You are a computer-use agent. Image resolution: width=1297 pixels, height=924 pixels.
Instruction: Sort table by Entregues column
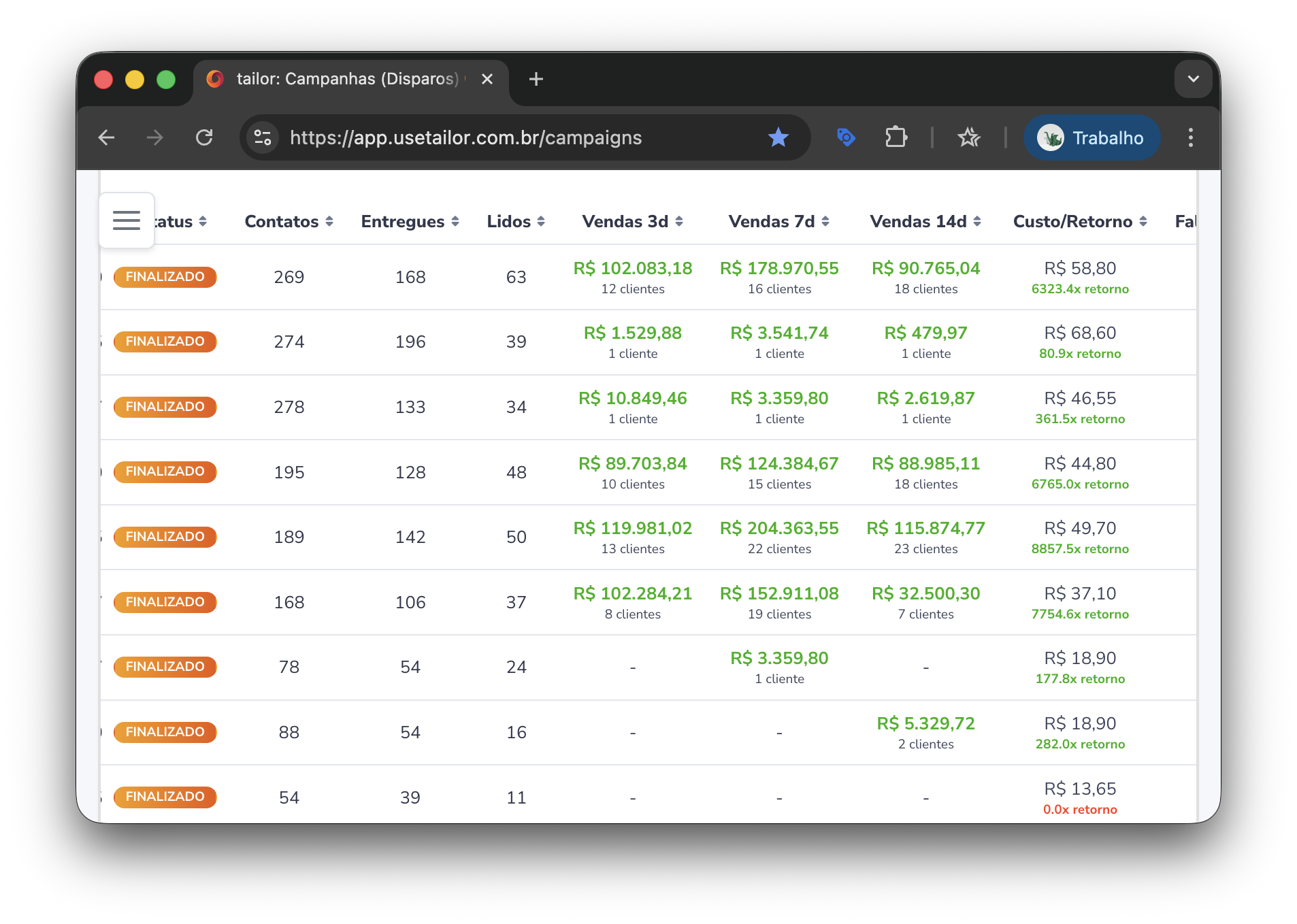coord(410,221)
